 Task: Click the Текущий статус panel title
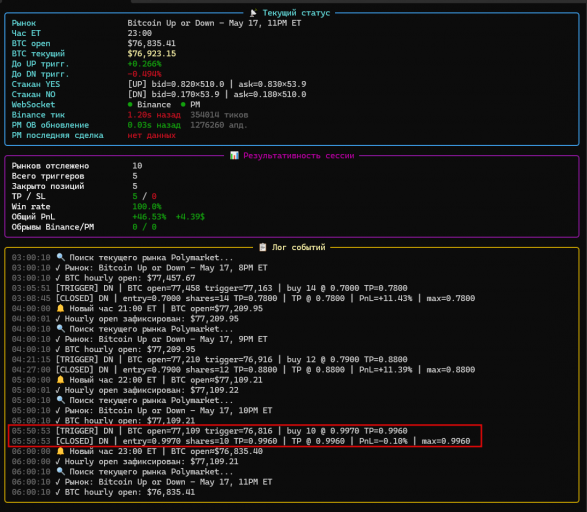296,13
